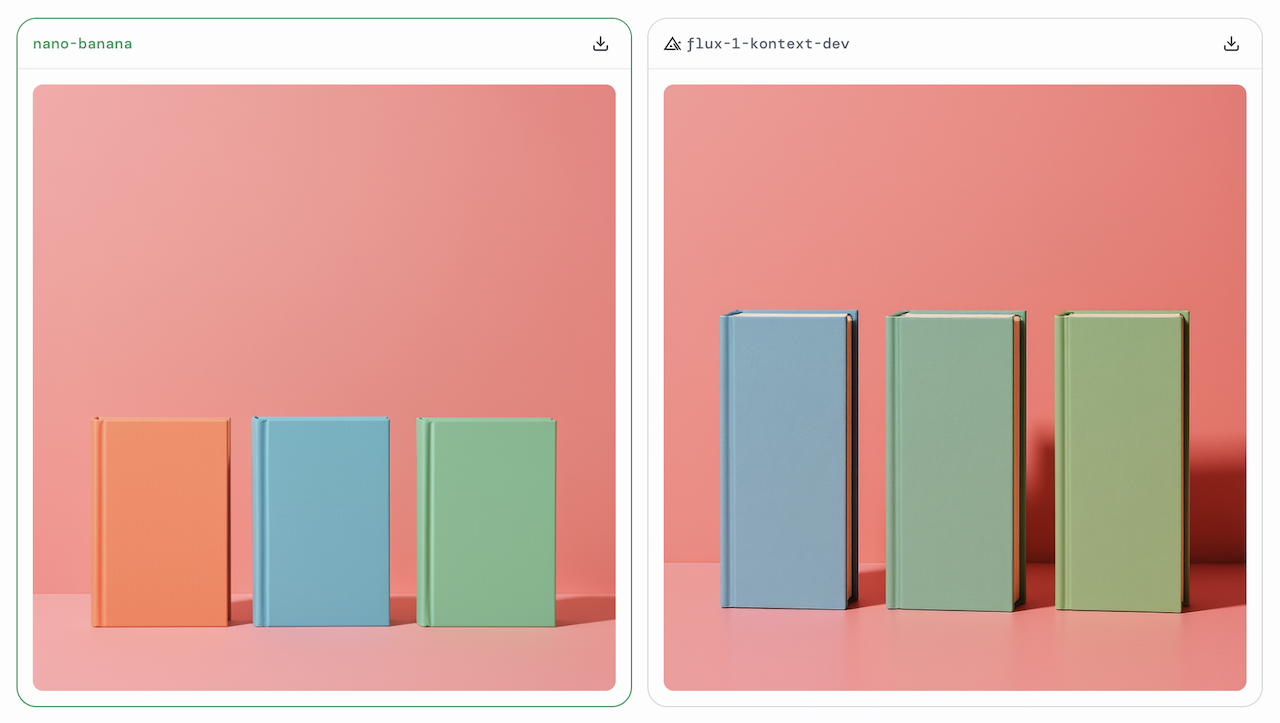Viewport: 1280px width, 723px height.
Task: Open the flux-1-kontext-dev generated image
Action: point(955,387)
